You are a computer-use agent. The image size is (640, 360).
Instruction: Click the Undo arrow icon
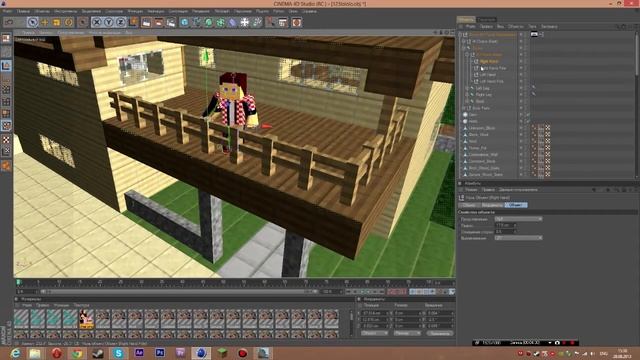[x=9, y=22]
